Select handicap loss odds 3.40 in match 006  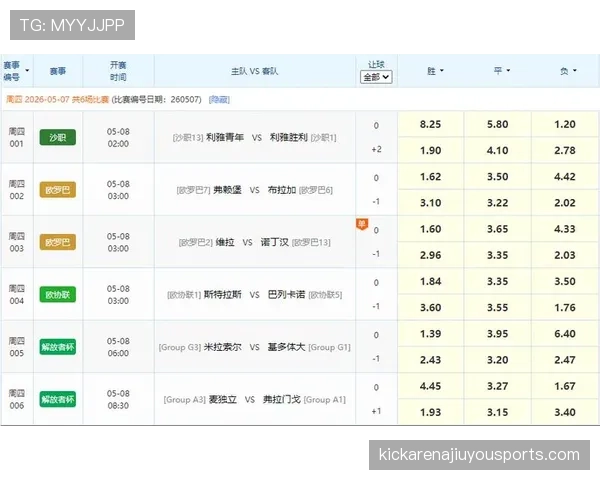565,413
